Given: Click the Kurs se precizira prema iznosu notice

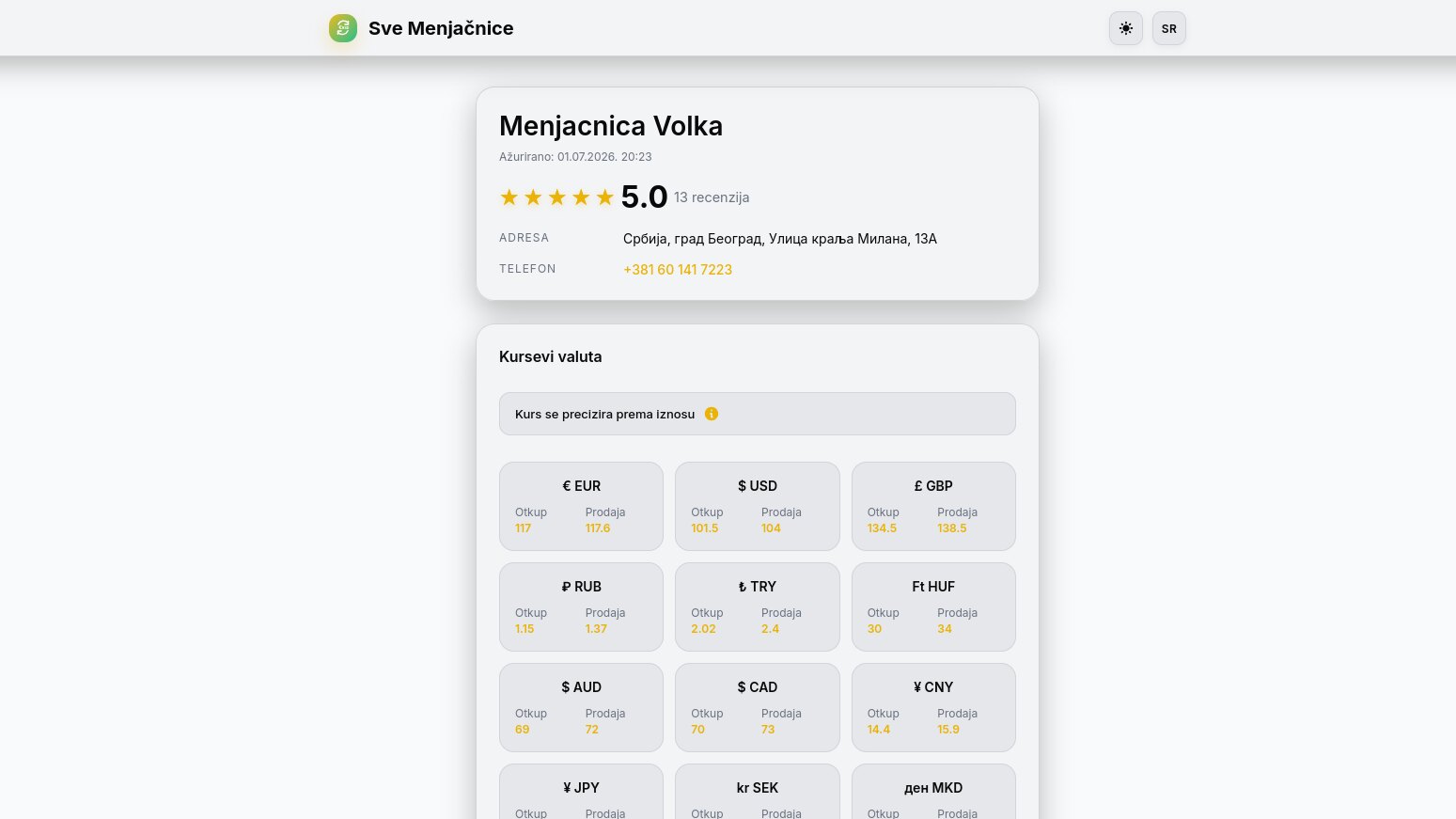Looking at the screenshot, I should [x=758, y=414].
